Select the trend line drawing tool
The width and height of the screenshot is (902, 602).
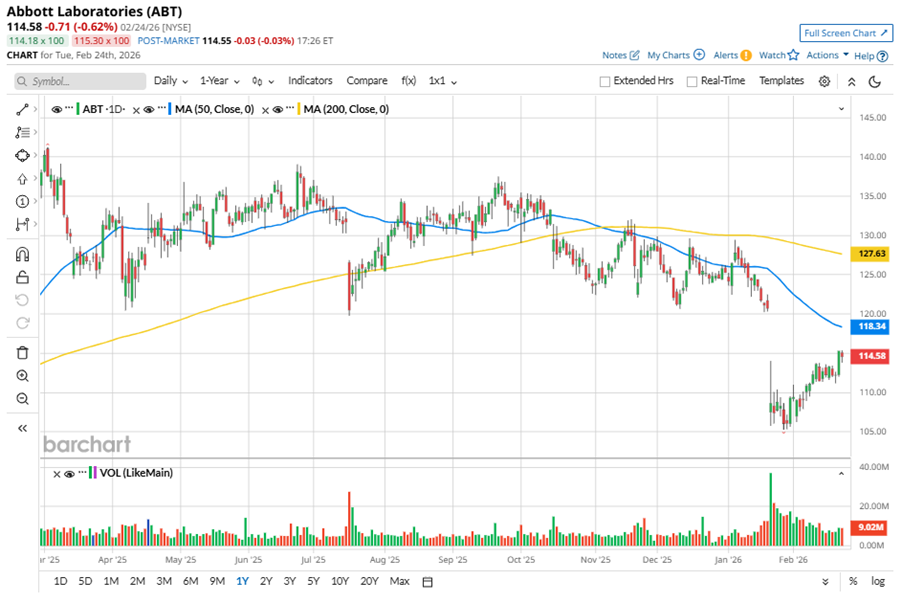click(22, 109)
